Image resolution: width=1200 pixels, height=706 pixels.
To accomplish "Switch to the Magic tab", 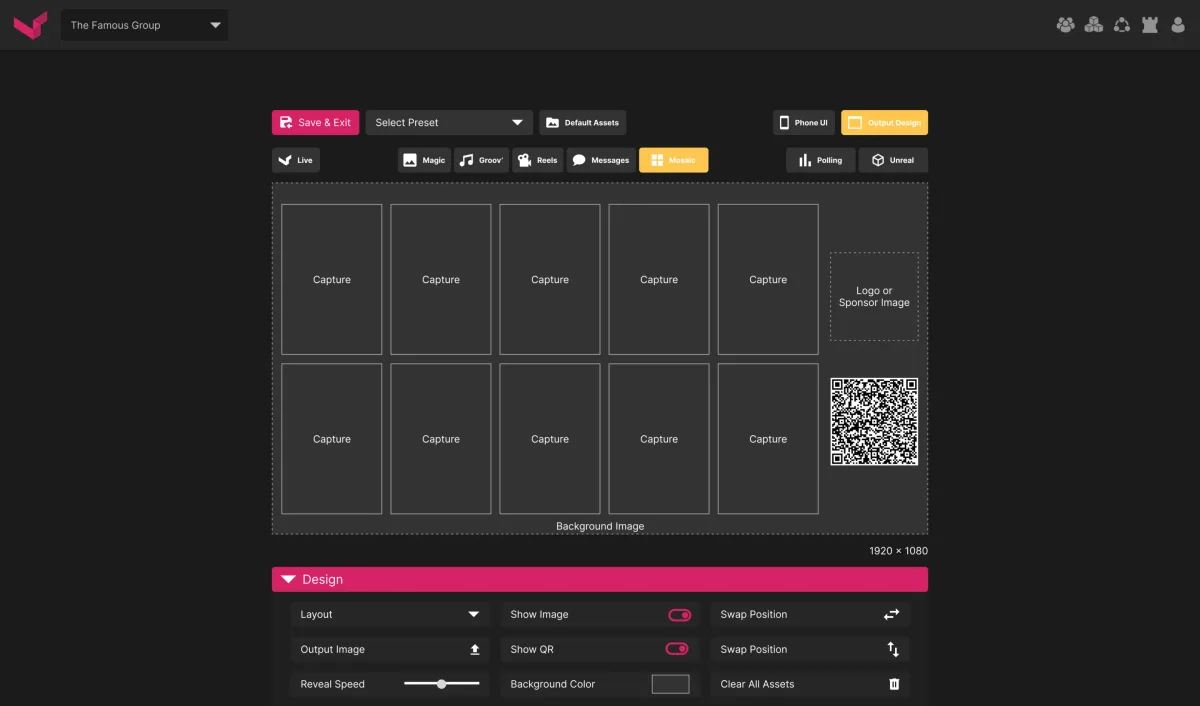I will point(424,160).
